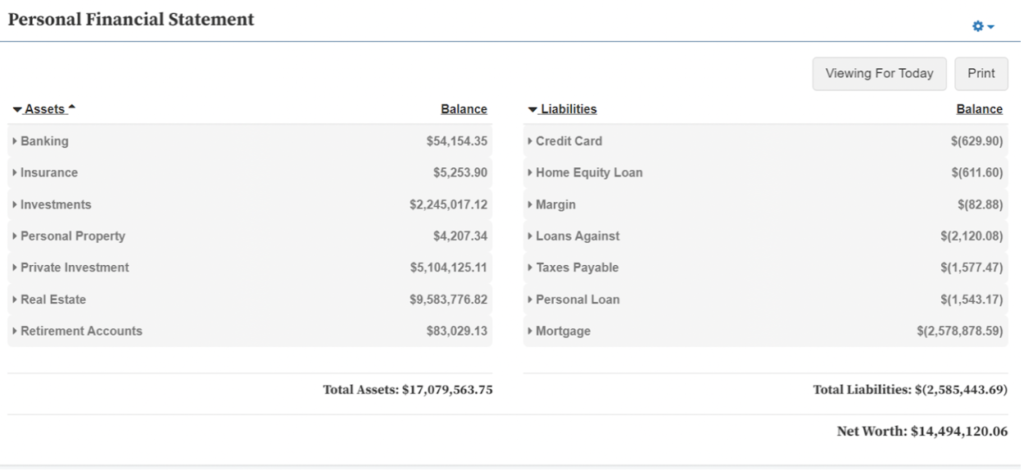Expand the Mortgage liability row

[562, 331]
